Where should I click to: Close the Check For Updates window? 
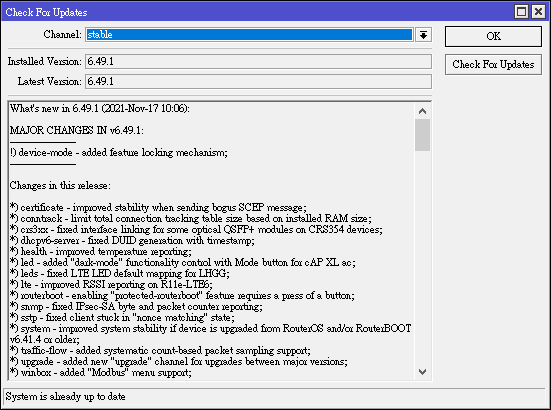[x=538, y=12]
